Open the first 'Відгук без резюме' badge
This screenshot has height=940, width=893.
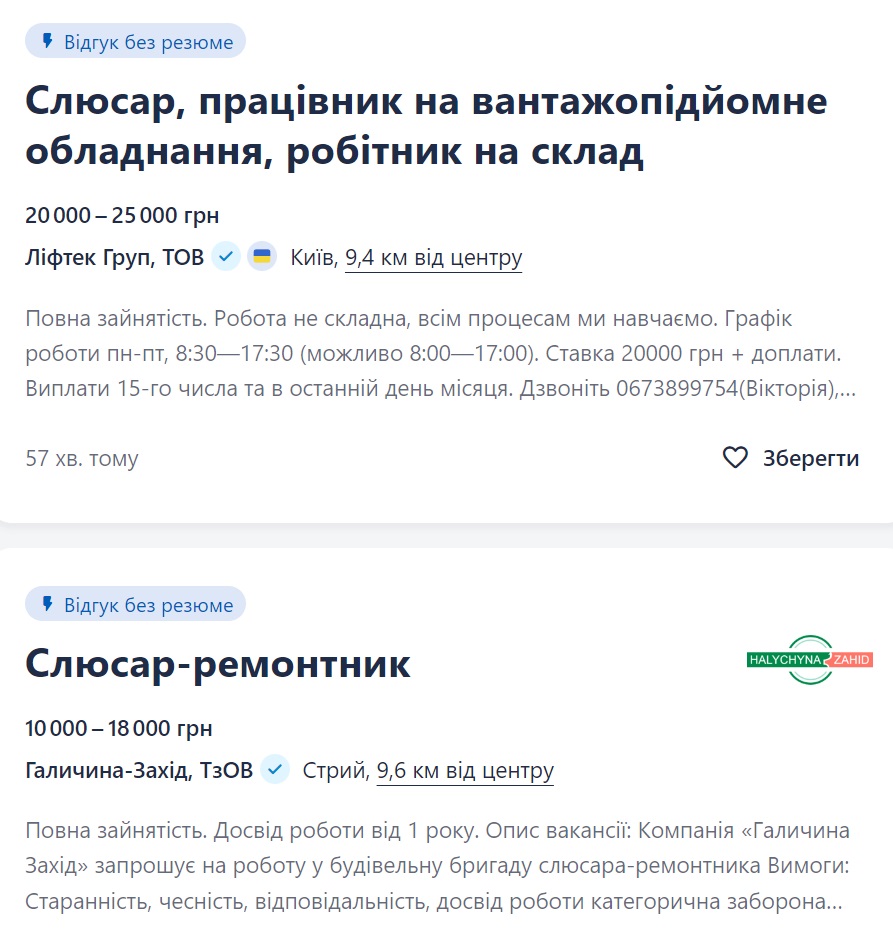pos(135,41)
